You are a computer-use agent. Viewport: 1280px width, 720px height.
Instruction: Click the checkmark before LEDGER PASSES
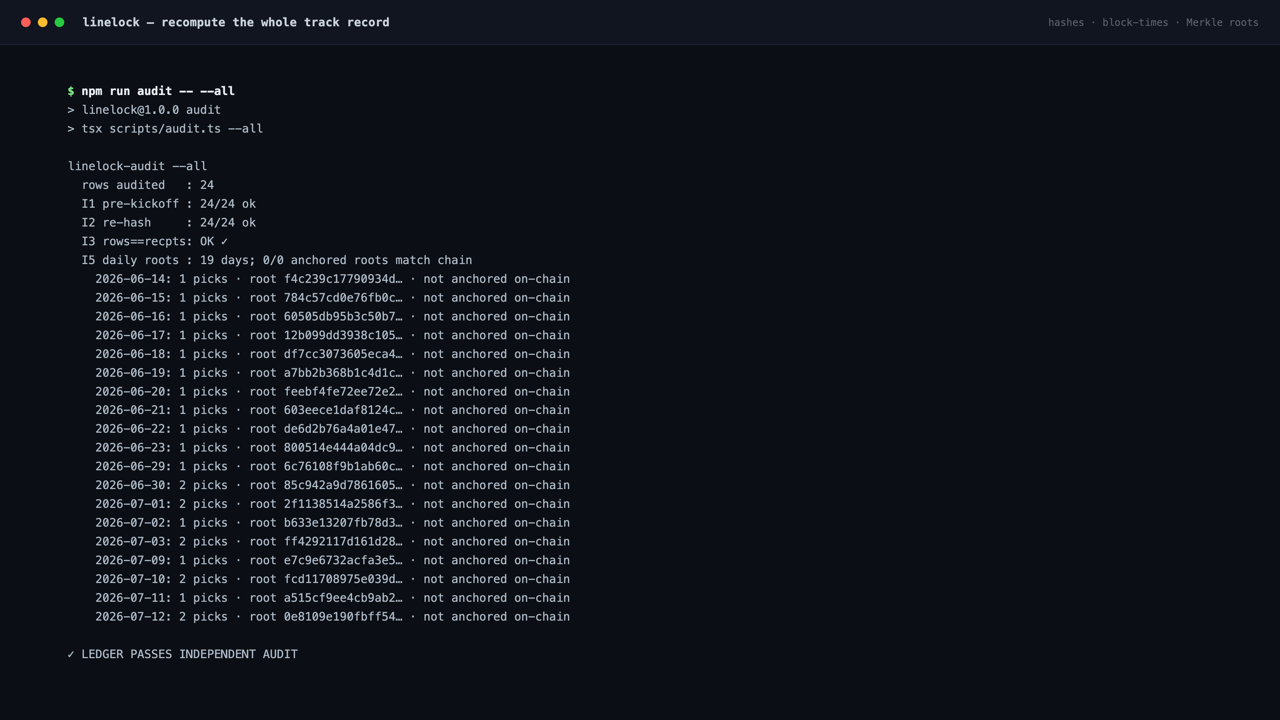tap(71, 654)
